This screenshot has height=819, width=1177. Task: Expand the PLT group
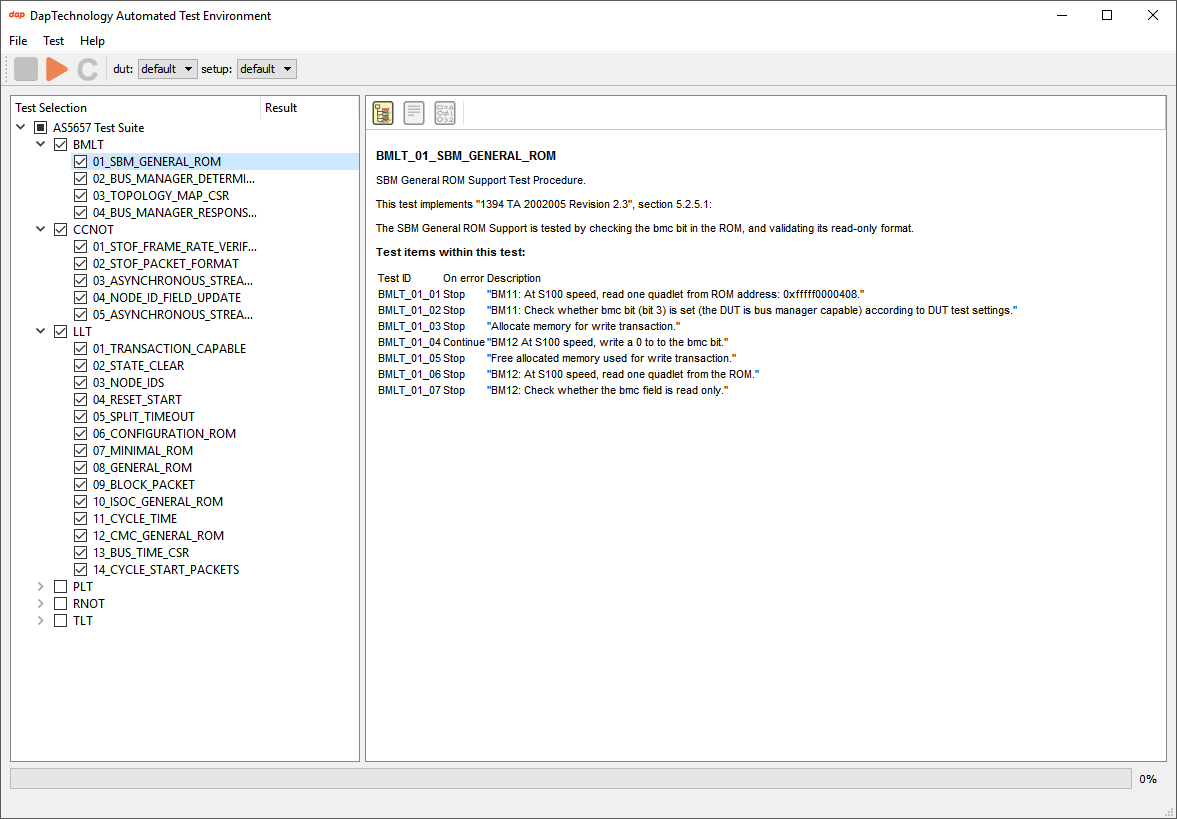41,586
